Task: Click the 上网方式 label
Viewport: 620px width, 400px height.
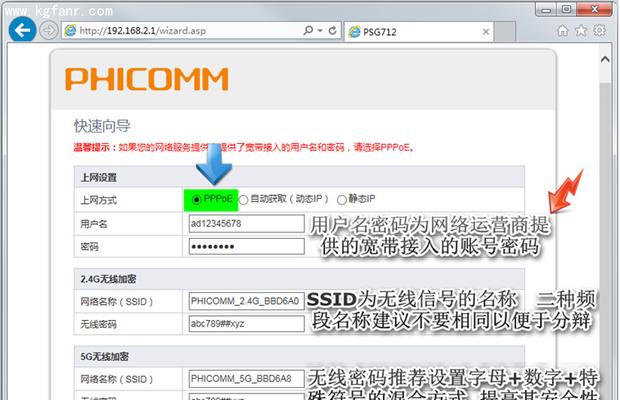Action: [98, 200]
